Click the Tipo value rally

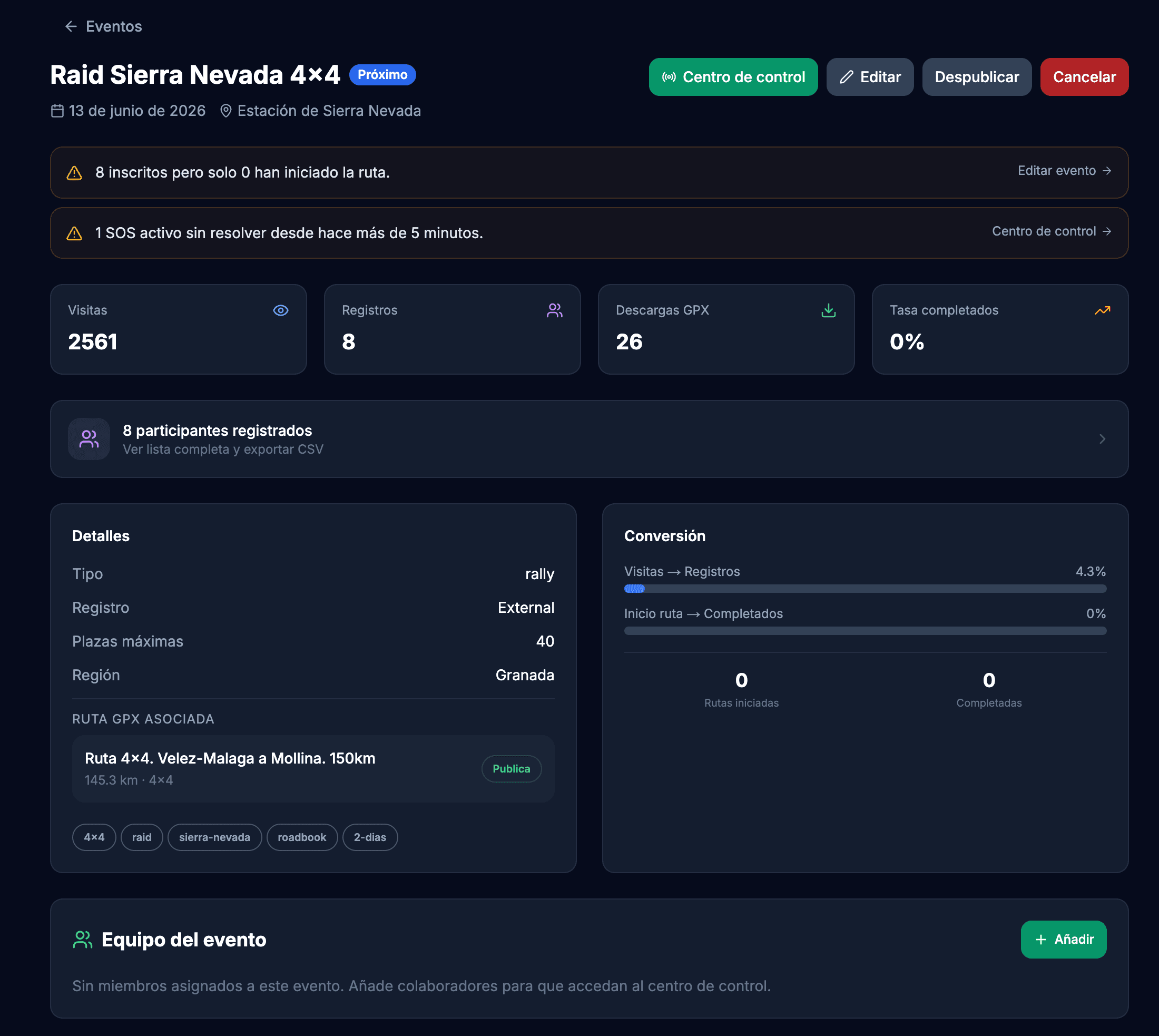coord(539,574)
